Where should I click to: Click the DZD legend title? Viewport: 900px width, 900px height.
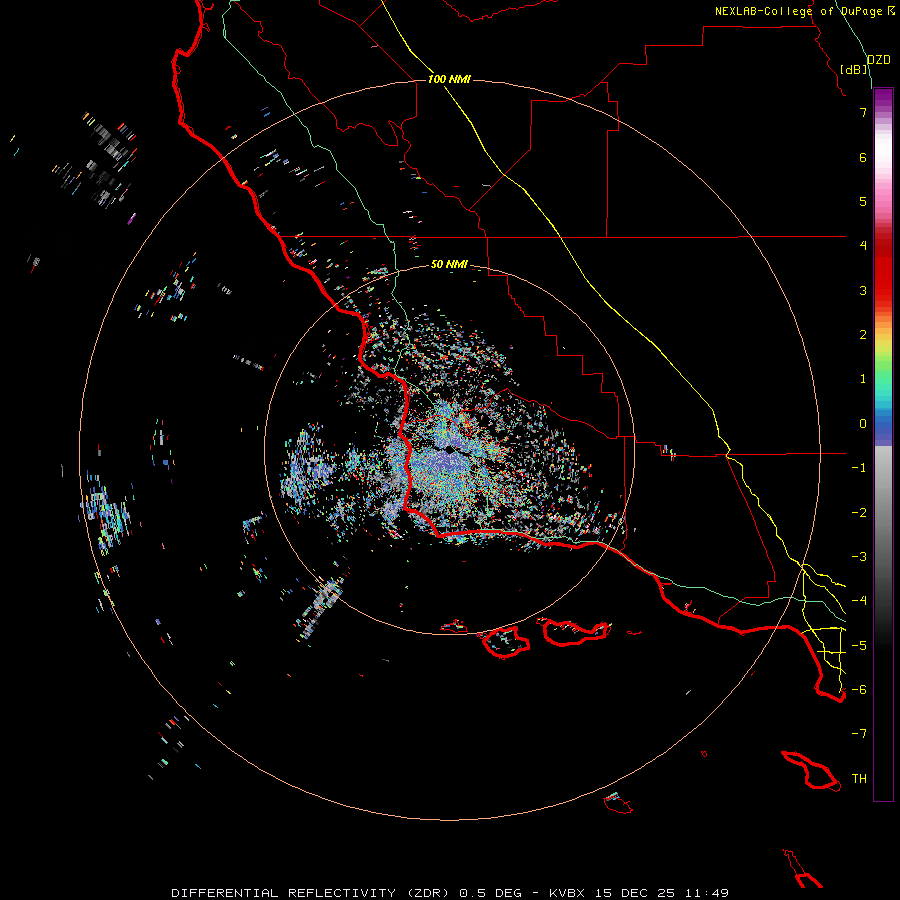click(x=879, y=60)
